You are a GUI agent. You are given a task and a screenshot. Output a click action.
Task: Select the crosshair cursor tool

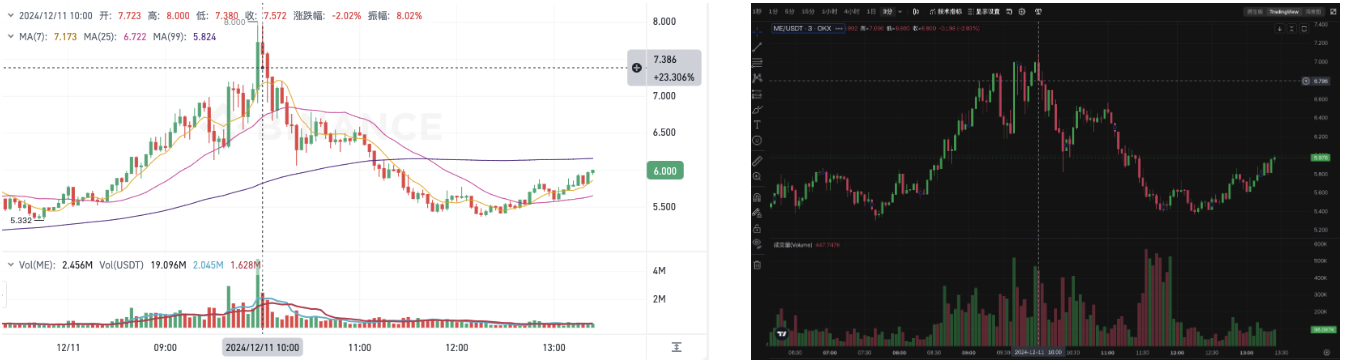click(757, 33)
